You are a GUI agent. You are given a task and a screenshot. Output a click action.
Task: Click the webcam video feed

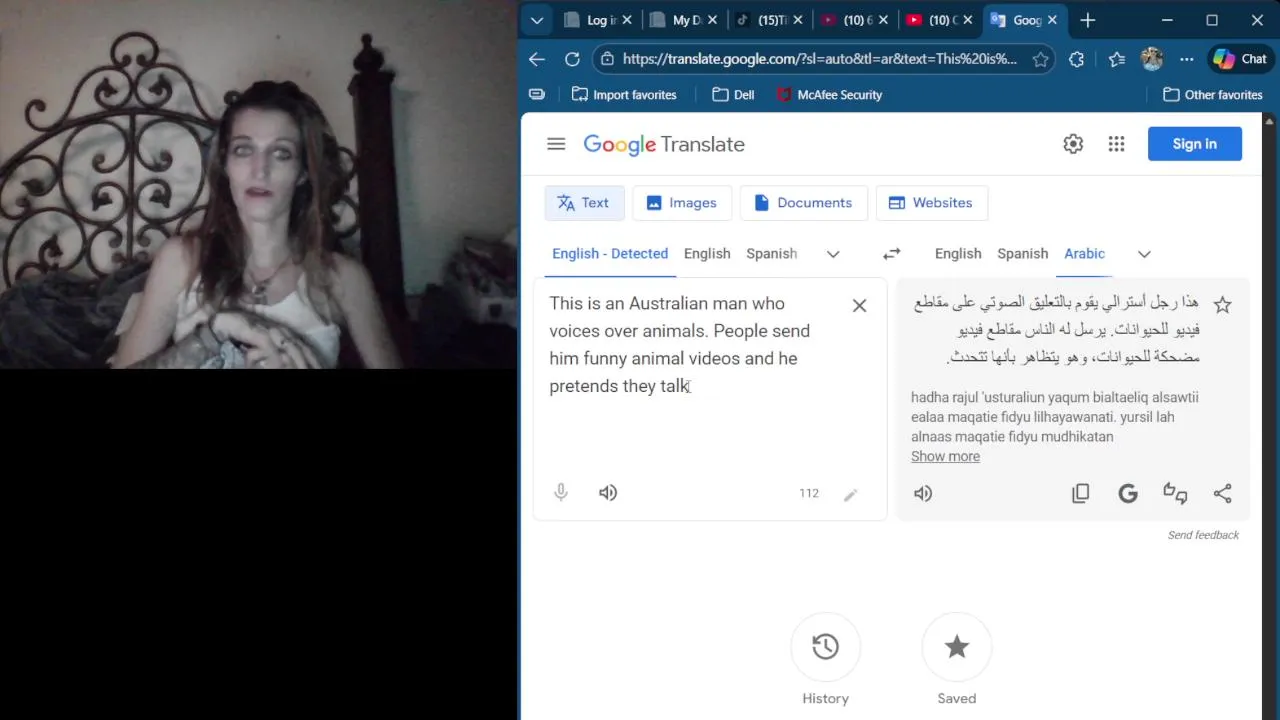pyautogui.click(x=258, y=185)
